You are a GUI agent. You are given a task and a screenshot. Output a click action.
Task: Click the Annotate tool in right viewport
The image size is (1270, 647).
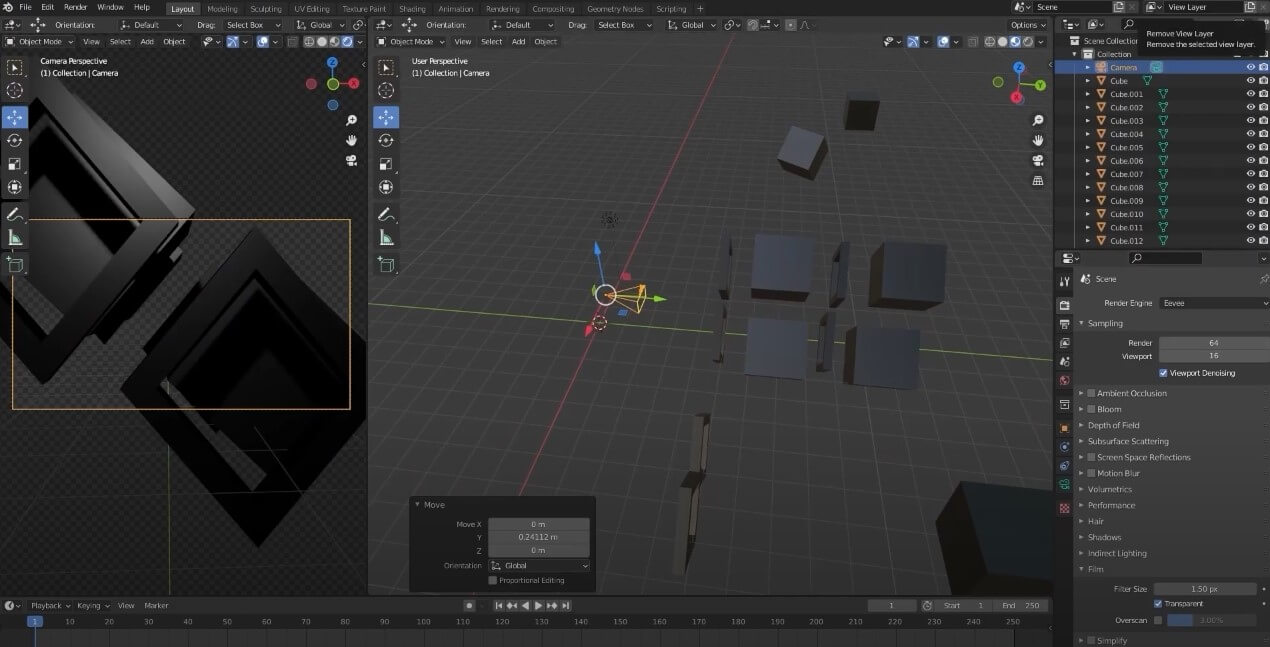point(386,214)
